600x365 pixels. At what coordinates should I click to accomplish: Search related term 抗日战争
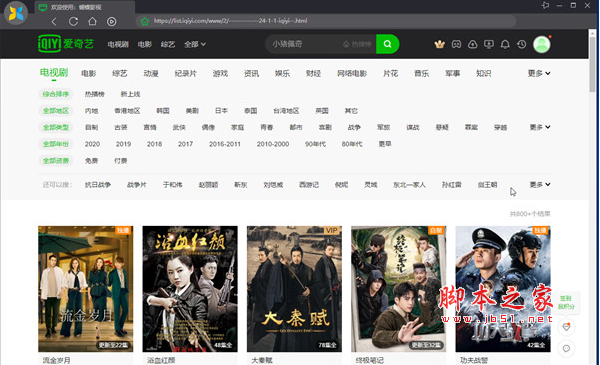point(98,185)
